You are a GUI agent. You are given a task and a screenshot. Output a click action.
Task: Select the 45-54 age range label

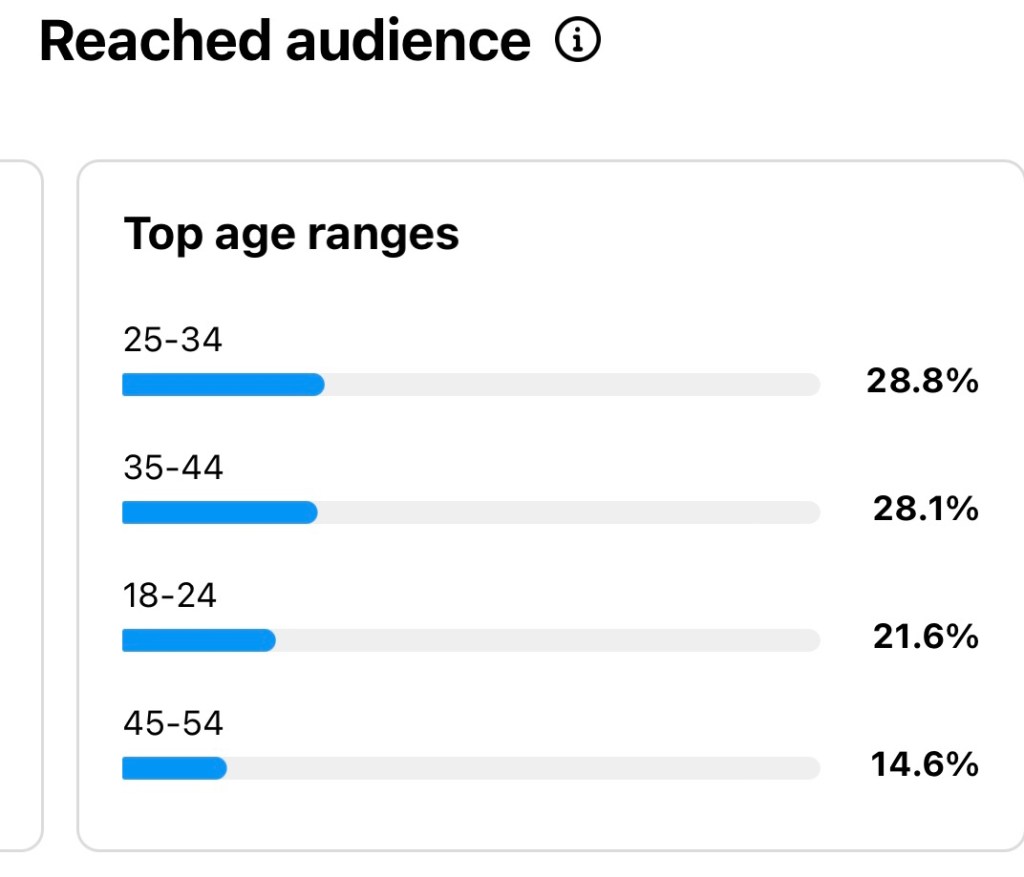pos(173,723)
